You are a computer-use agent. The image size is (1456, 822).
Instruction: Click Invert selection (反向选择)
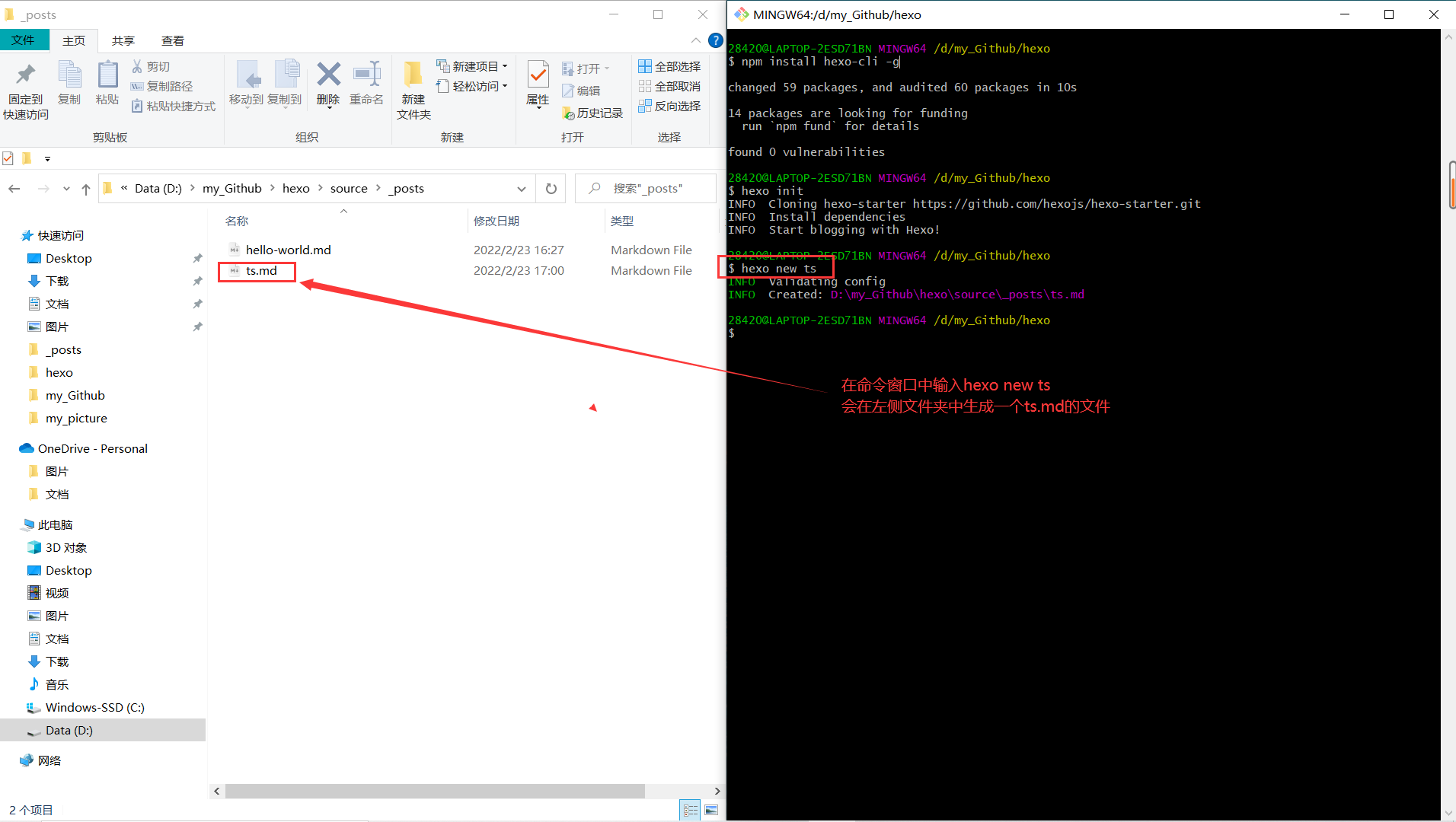(x=669, y=107)
